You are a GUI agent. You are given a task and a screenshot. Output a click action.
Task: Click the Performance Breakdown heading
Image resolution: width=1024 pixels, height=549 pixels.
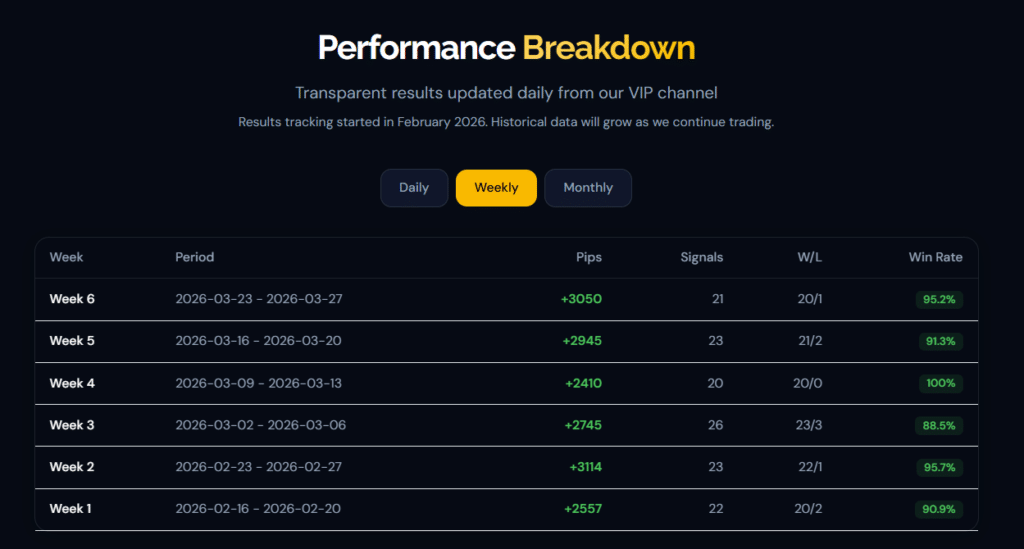pyautogui.click(x=506, y=48)
